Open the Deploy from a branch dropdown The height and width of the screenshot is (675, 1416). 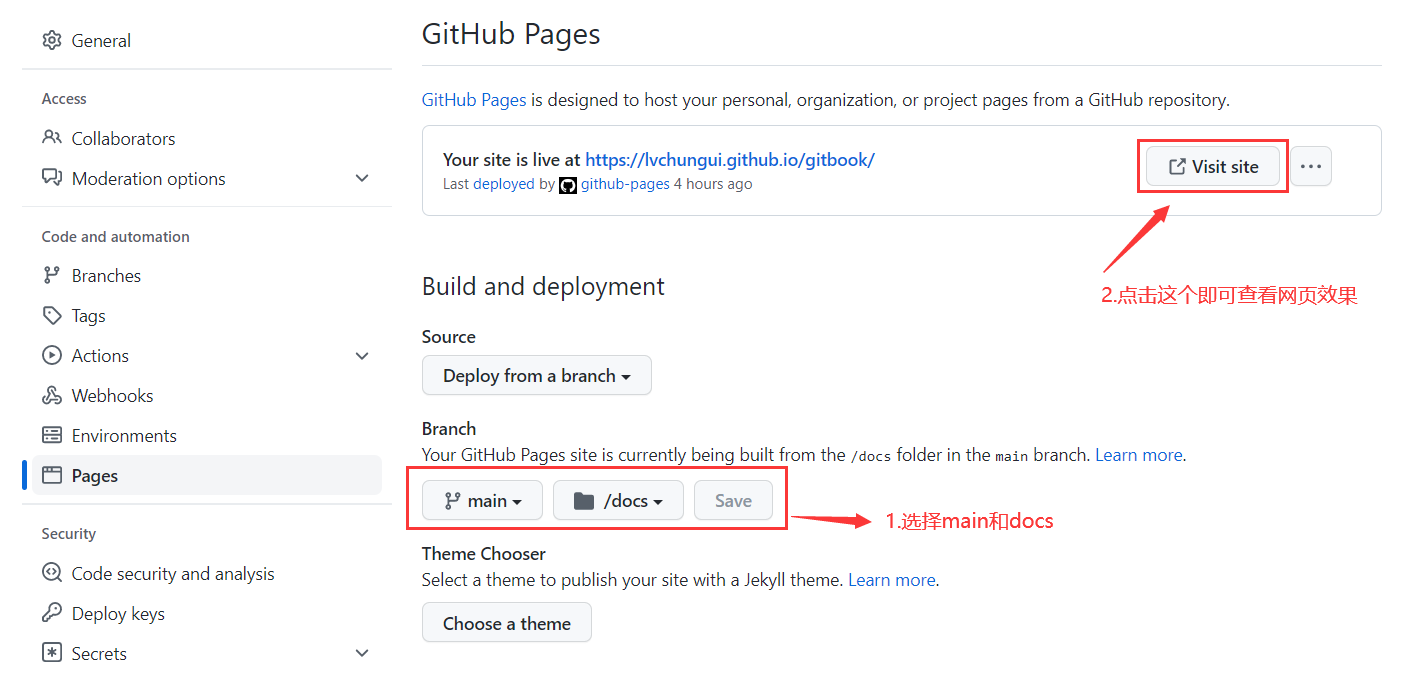537,375
